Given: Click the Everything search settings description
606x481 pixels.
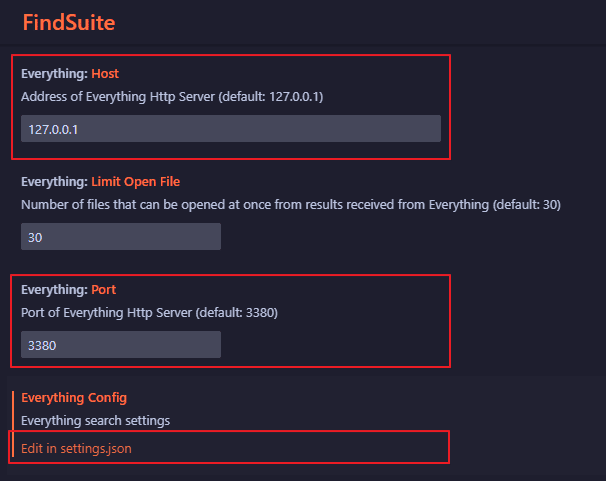Looking at the screenshot, I should 95,421.
